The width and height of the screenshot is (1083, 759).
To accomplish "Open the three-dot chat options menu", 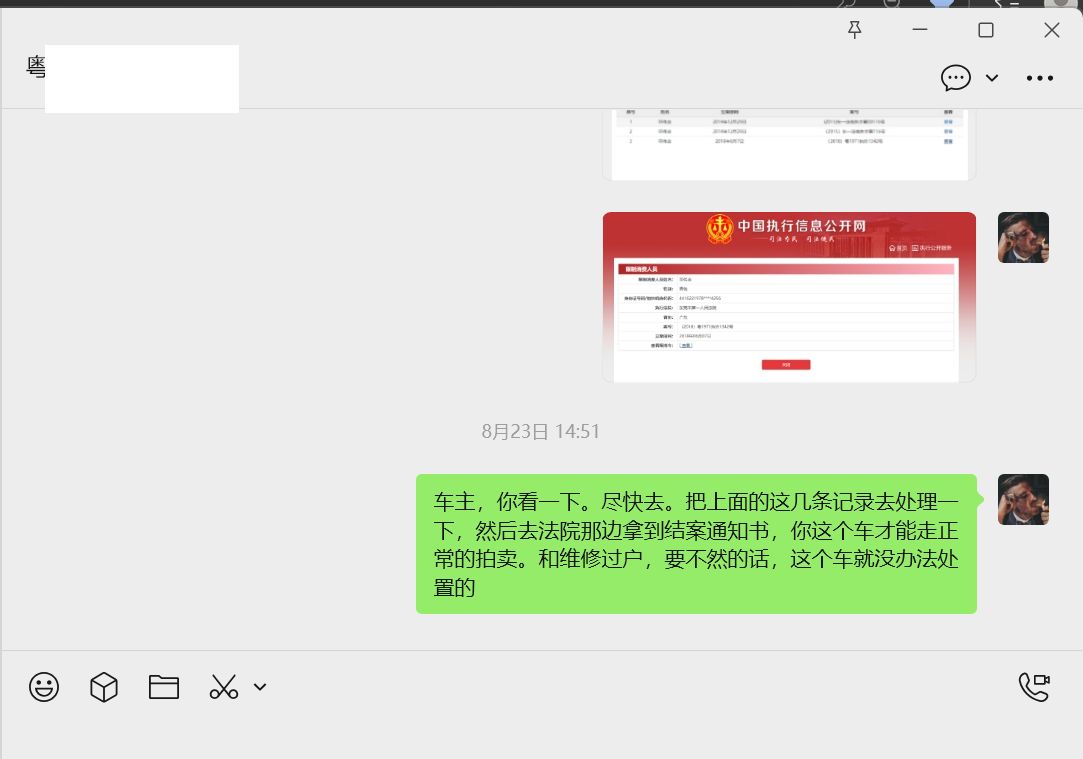I will 1040,78.
